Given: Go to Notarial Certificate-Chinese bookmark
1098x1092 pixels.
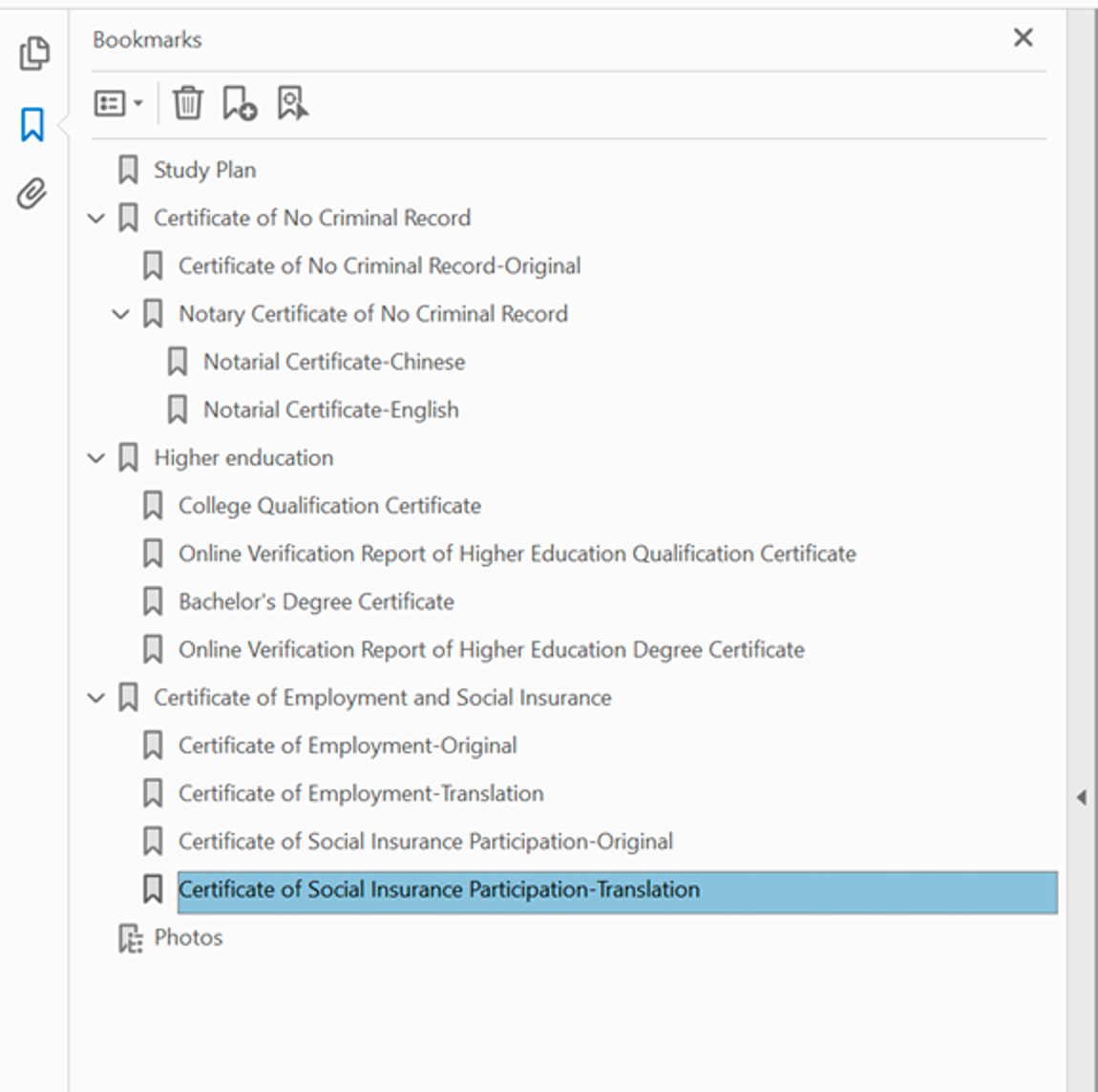Looking at the screenshot, I should click(x=334, y=362).
